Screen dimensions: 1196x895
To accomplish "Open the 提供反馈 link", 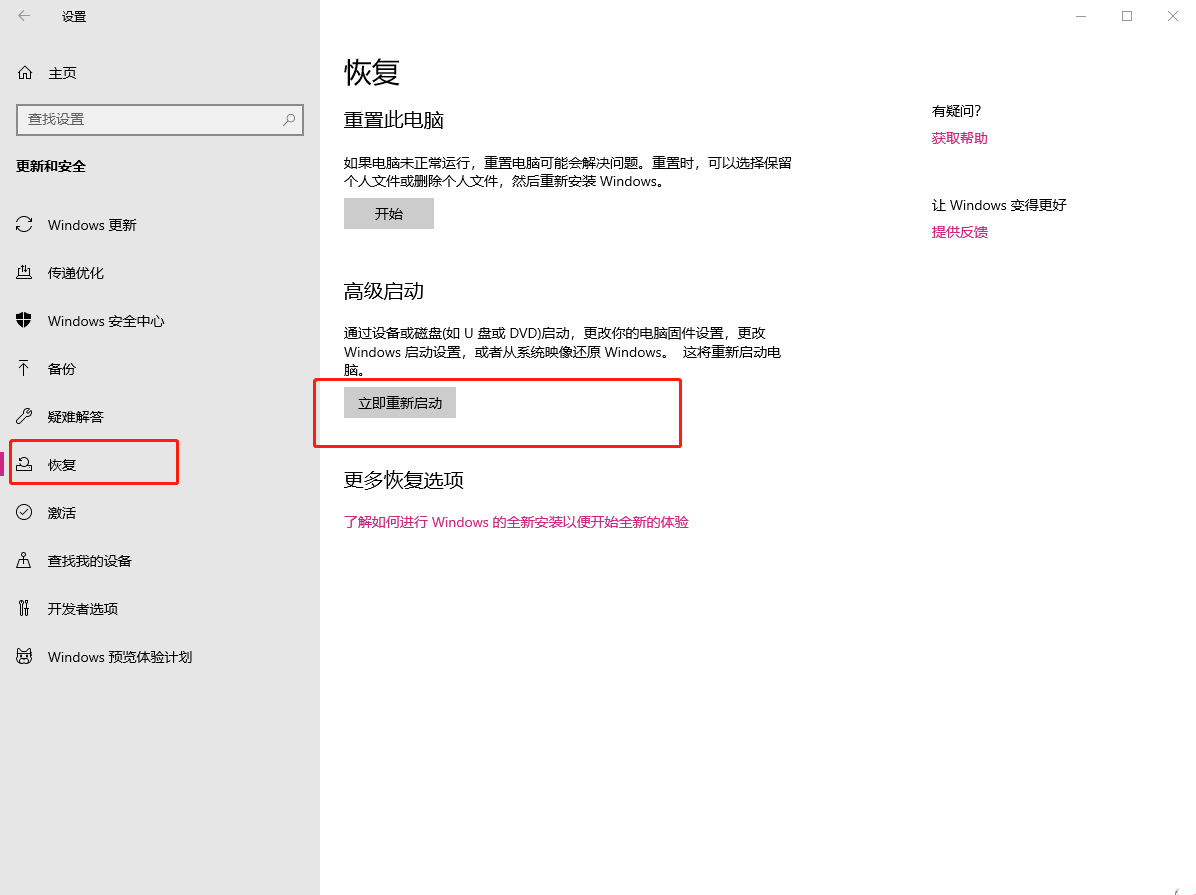I will 959,232.
